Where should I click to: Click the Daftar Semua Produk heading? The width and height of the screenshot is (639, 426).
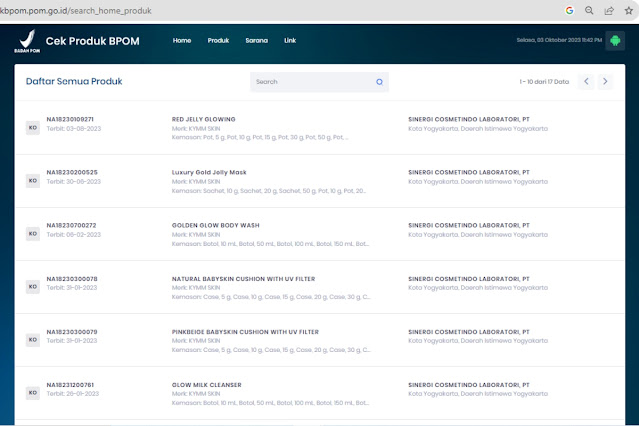[74, 81]
